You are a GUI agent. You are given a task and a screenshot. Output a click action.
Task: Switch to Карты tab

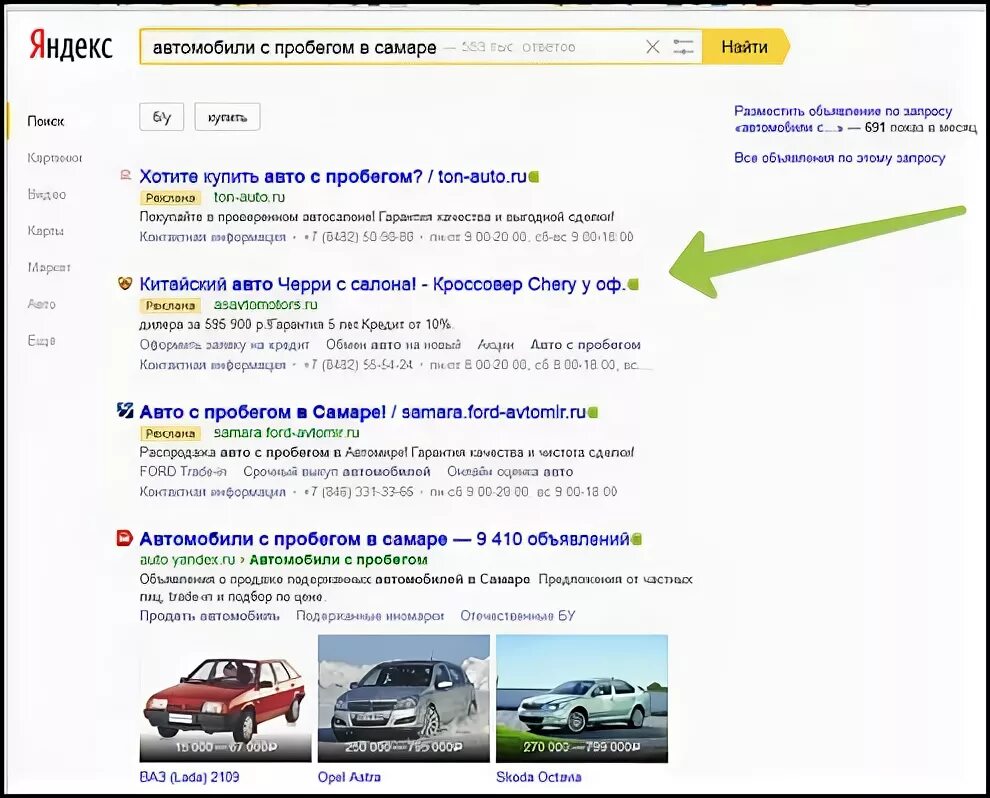(x=45, y=230)
